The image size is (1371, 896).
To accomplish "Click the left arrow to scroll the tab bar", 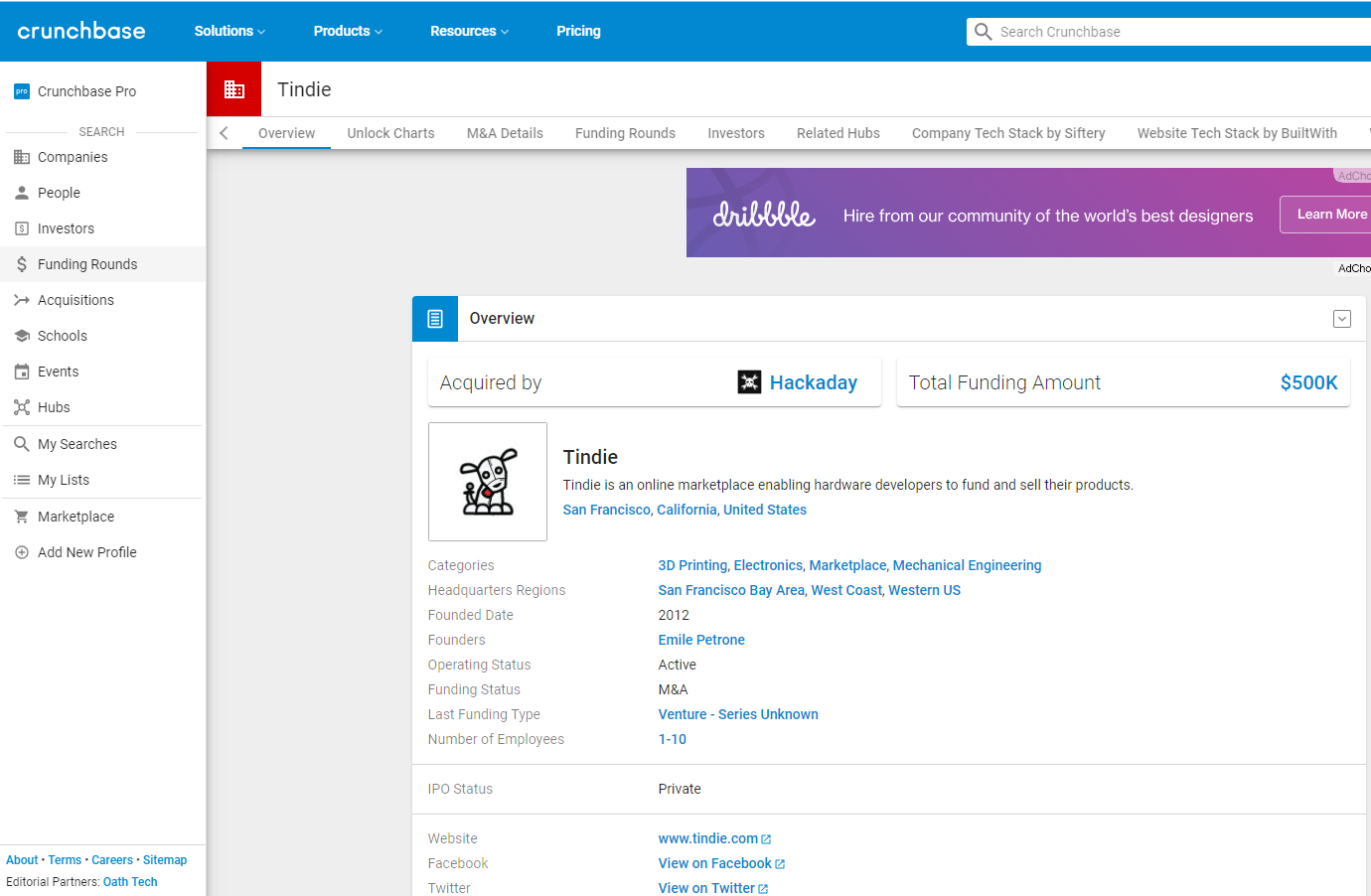I will click(225, 133).
